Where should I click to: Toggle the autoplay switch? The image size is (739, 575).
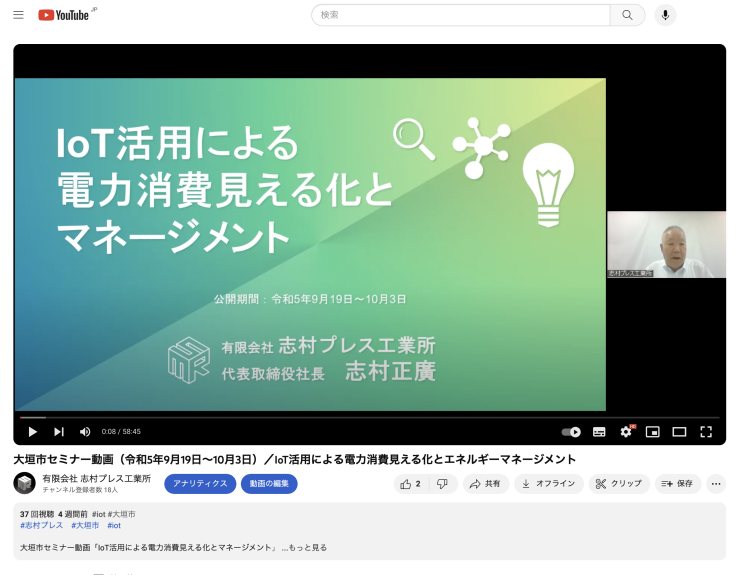click(x=571, y=432)
